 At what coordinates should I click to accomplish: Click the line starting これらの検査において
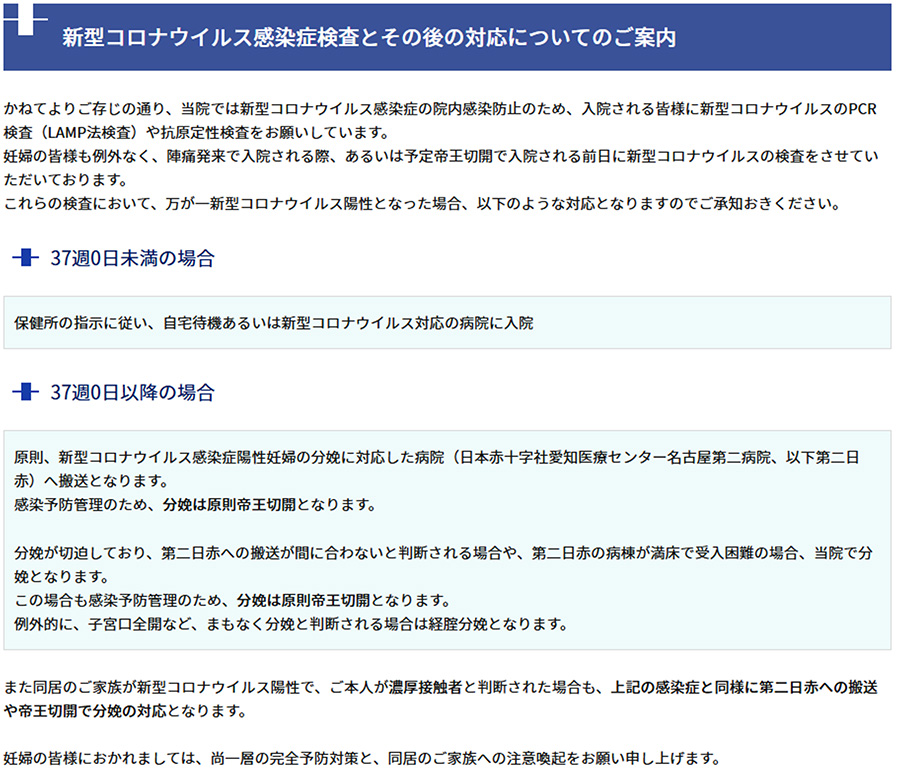pyautogui.click(x=420, y=204)
